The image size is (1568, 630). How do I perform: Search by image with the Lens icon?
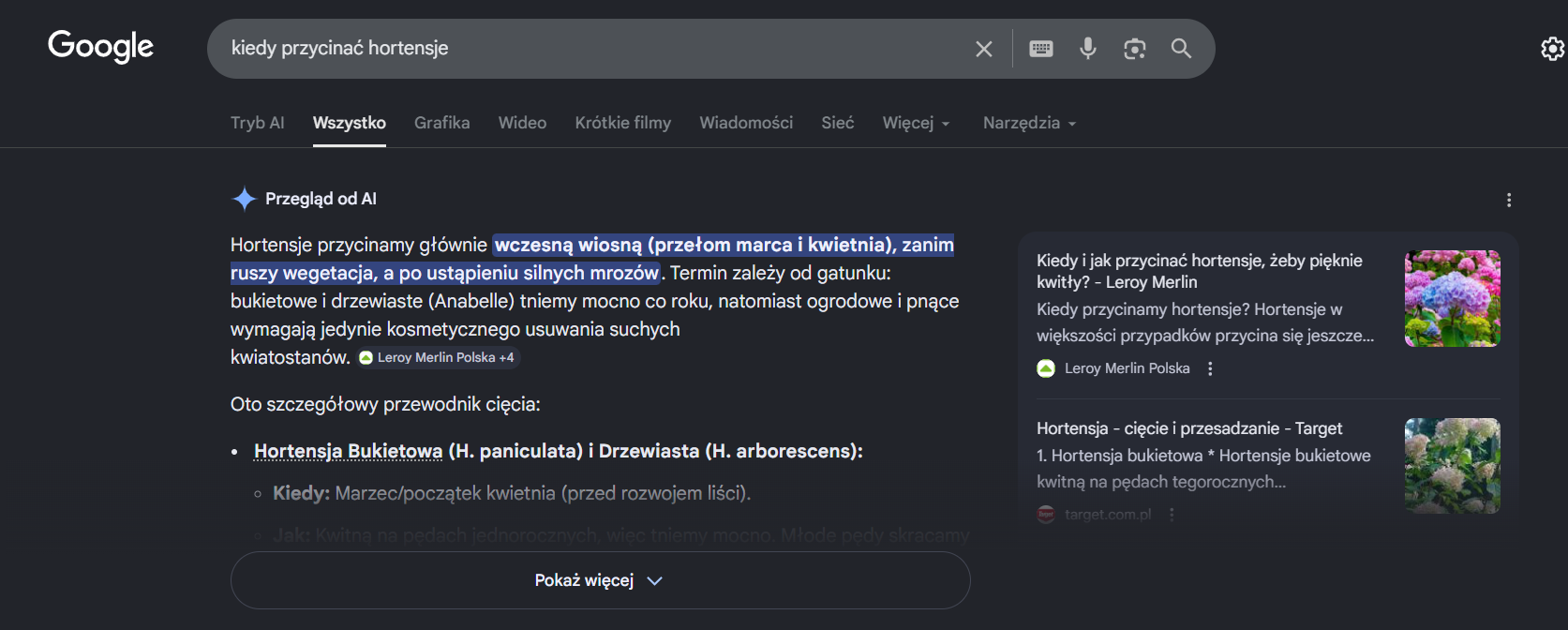point(1134,49)
